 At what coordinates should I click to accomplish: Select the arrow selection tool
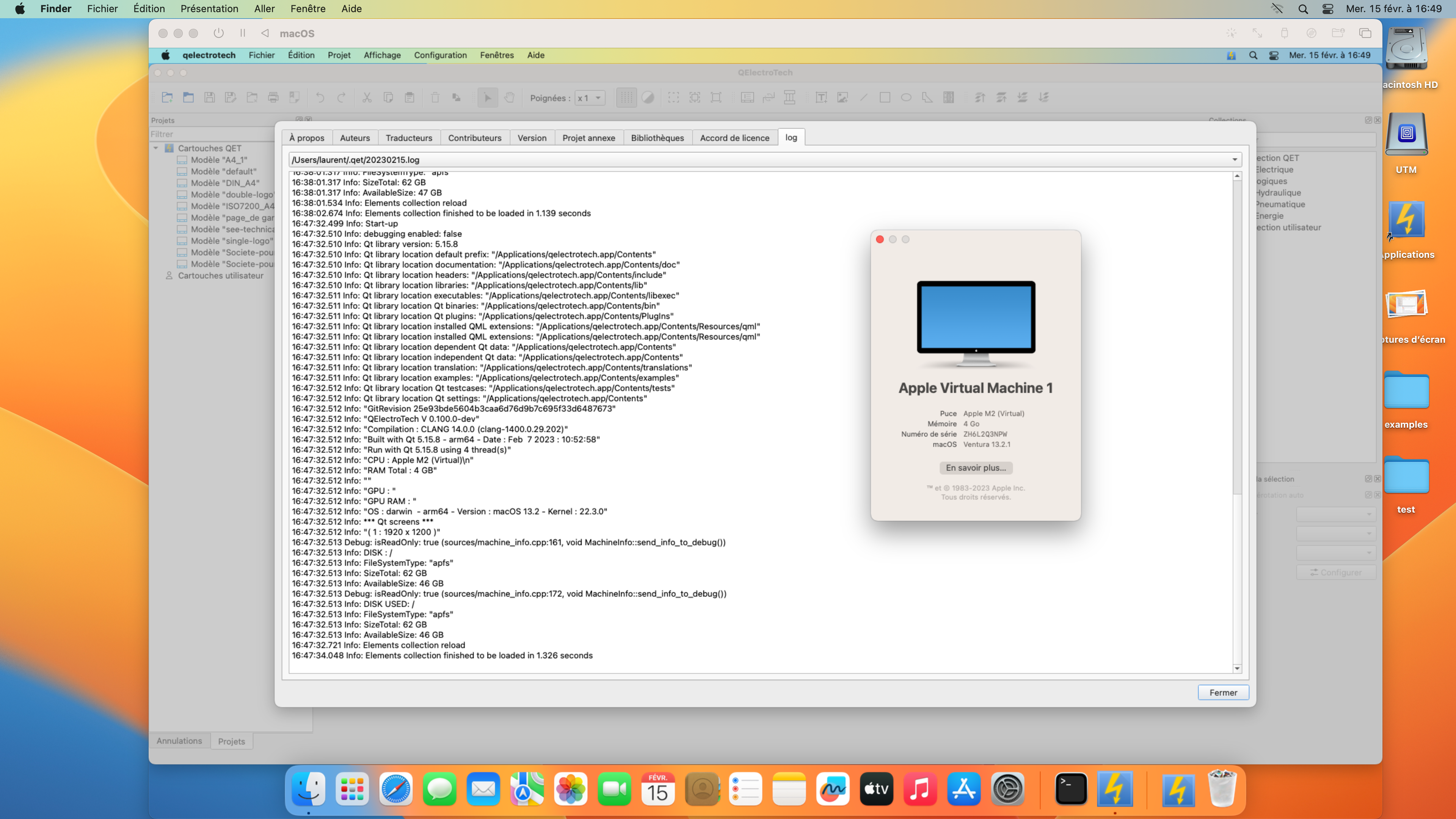pyautogui.click(x=488, y=97)
